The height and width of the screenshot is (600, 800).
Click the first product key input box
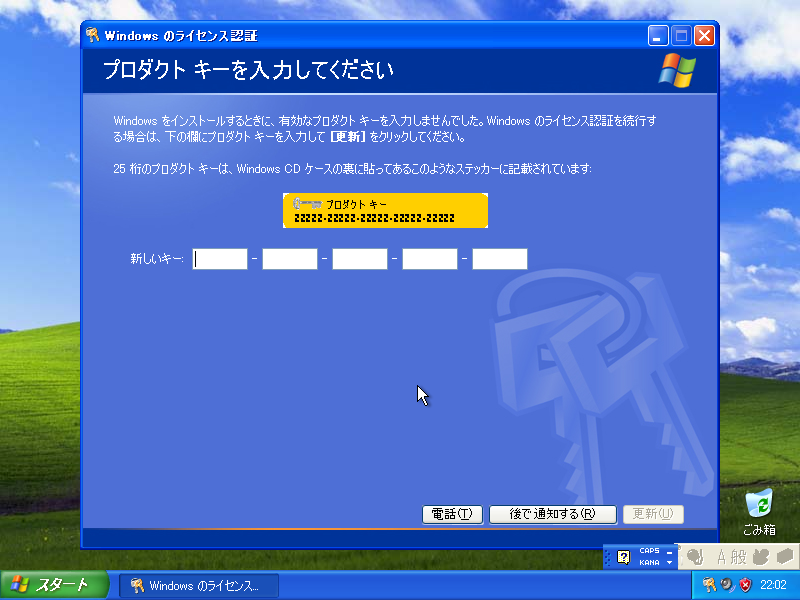click(219, 258)
